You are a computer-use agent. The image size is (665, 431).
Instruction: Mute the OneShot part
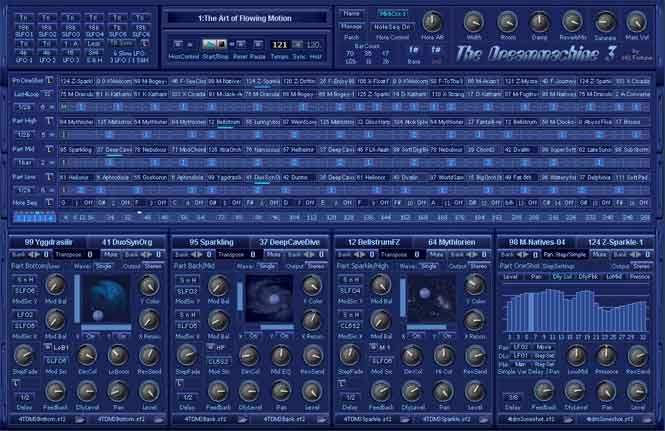[x=600, y=255]
